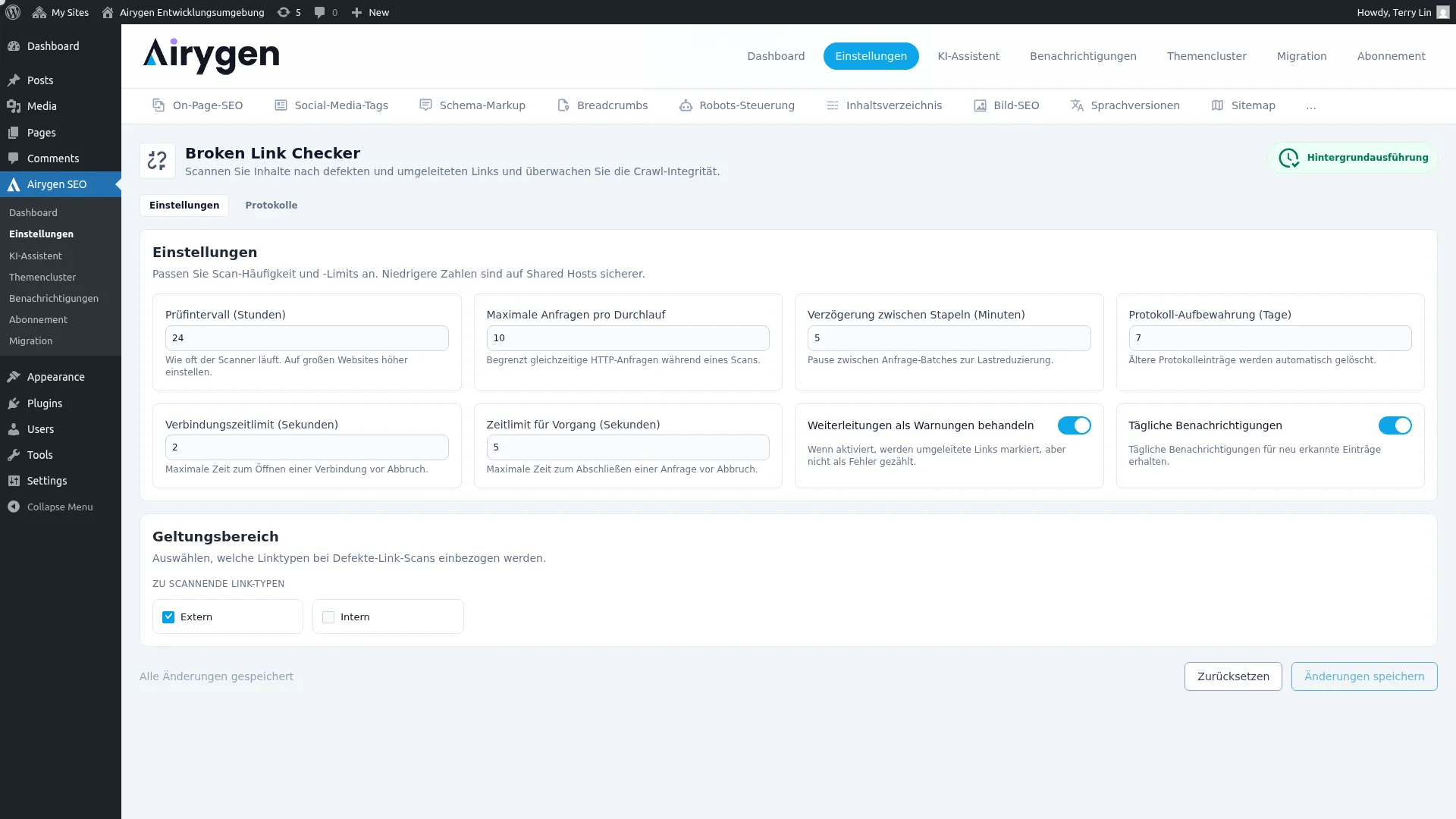Image resolution: width=1456 pixels, height=819 pixels.
Task: Open the updates icon showing 5
Action: (x=284, y=12)
